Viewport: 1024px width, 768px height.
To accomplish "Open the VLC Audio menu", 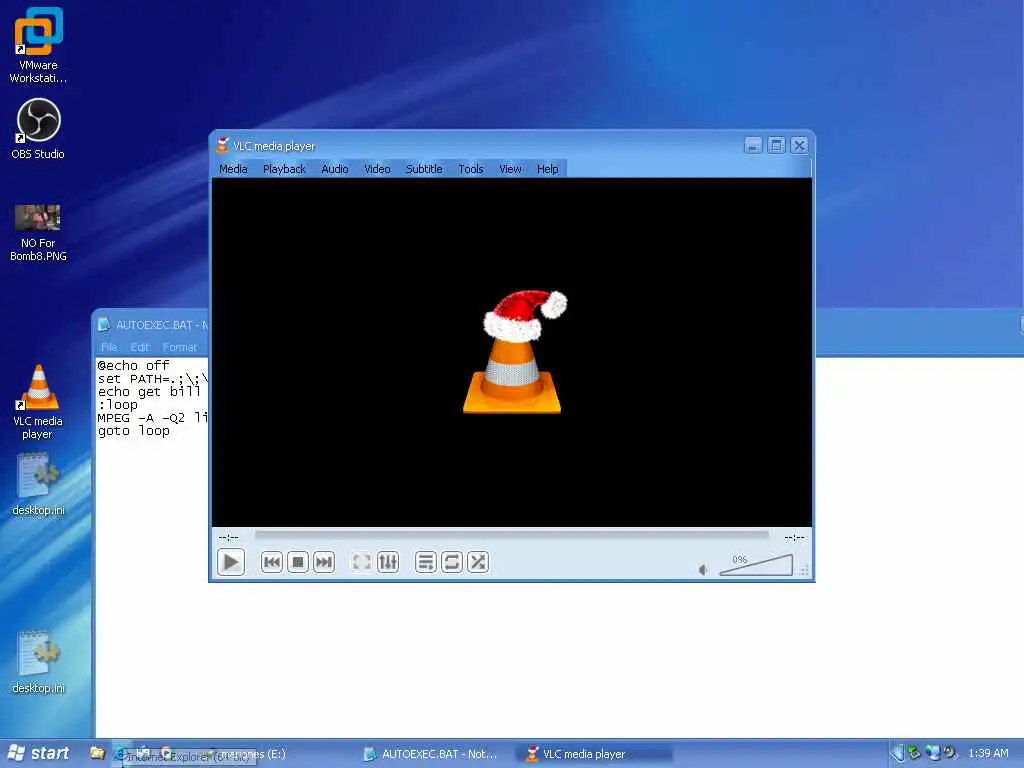I will tap(334, 168).
